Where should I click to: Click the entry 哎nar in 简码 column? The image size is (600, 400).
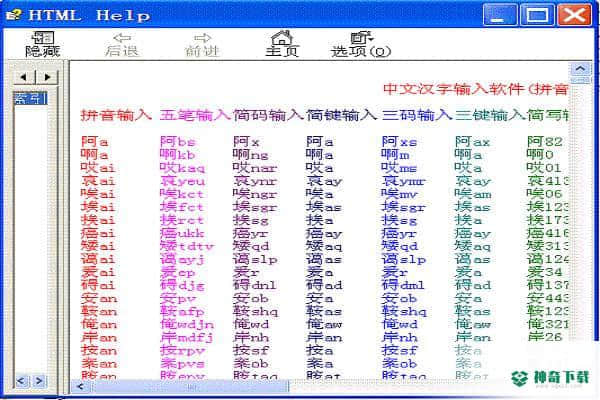(254, 168)
